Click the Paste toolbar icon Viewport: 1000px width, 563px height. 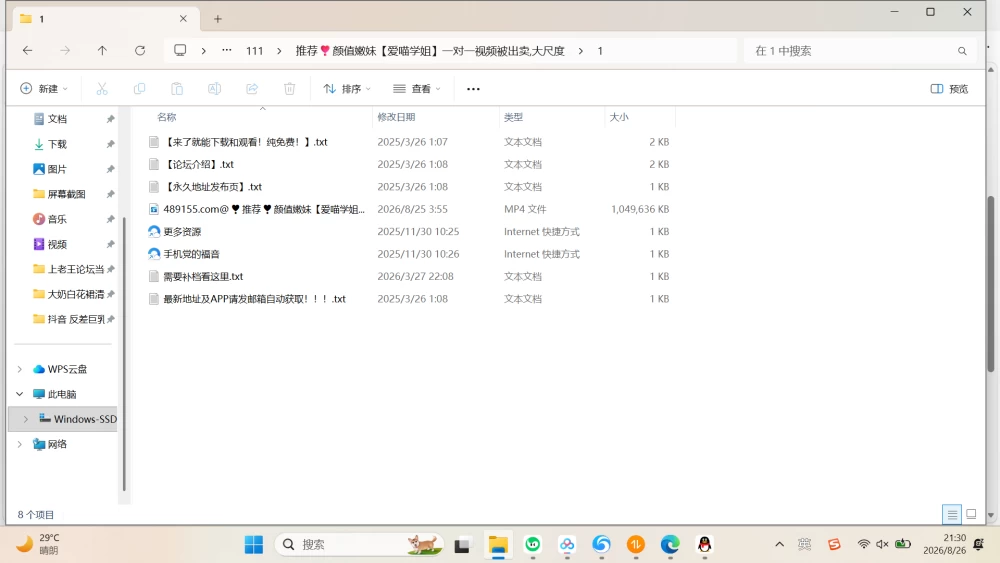pos(177,89)
